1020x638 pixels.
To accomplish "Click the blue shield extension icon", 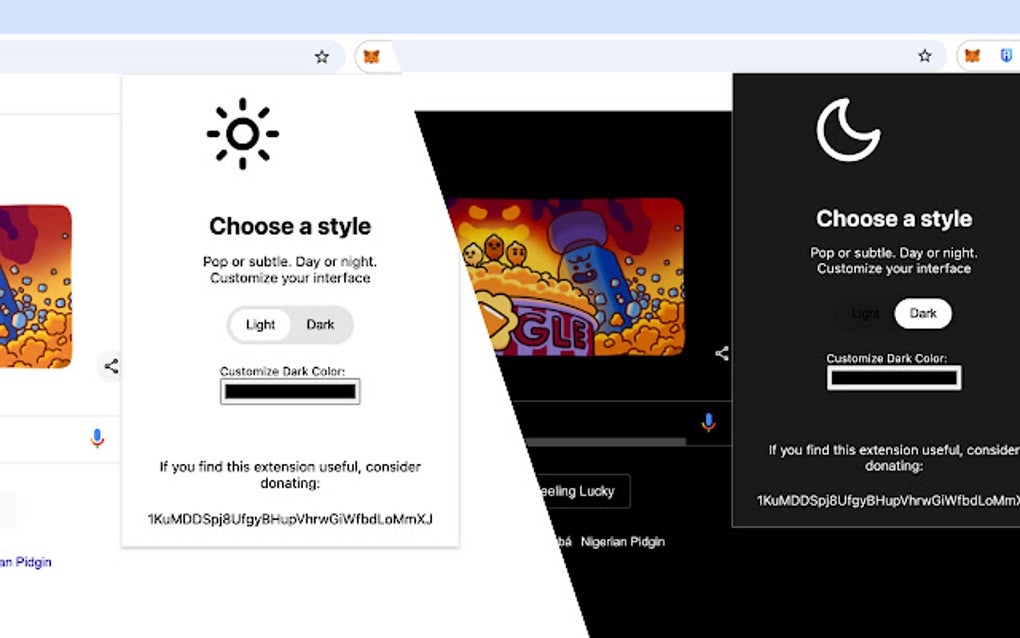I will pyautogui.click(x=1006, y=56).
